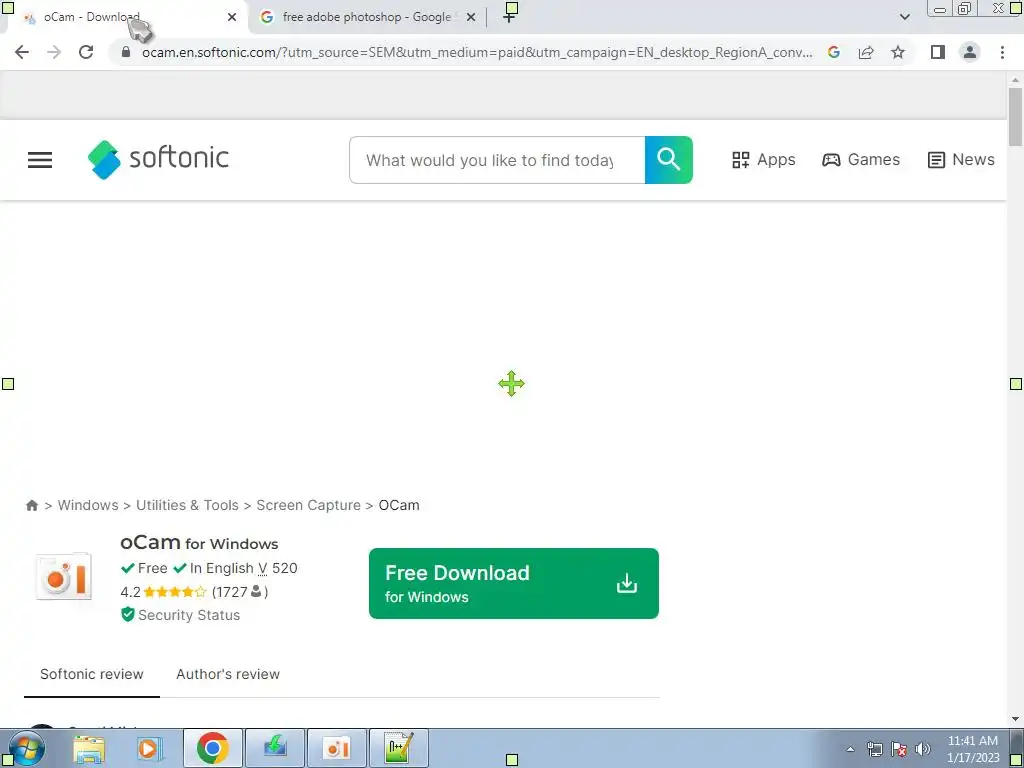Reload the oCam Softonic page

coord(86,52)
